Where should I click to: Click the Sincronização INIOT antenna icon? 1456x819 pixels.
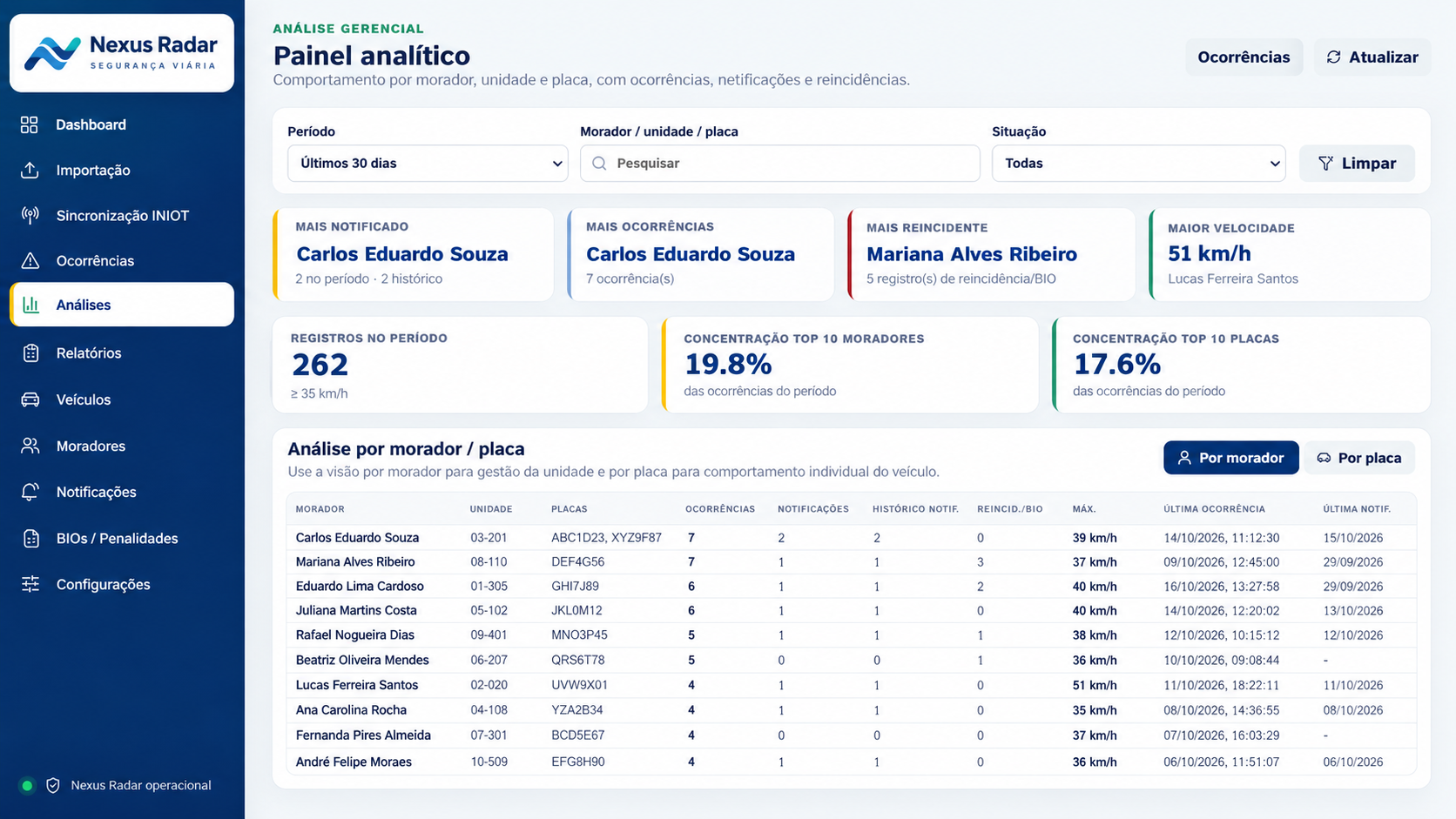click(30, 215)
